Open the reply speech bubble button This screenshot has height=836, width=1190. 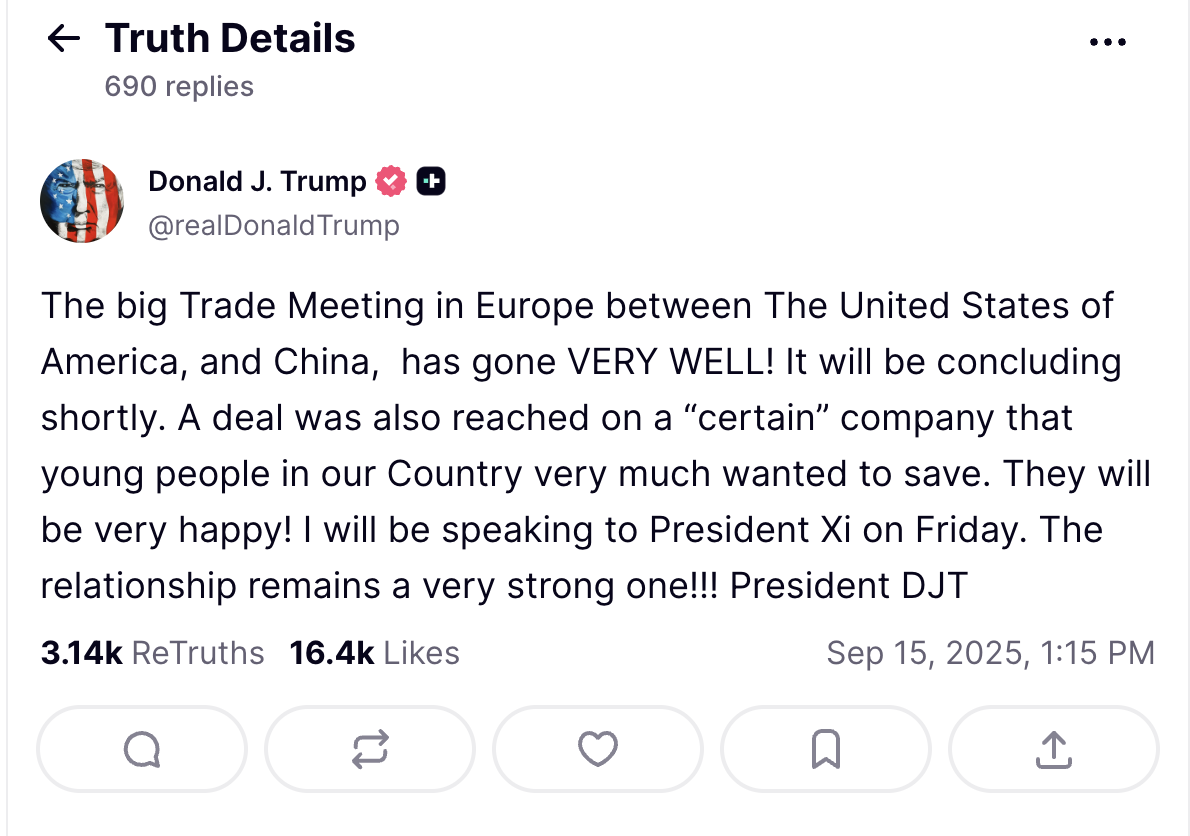(x=142, y=749)
